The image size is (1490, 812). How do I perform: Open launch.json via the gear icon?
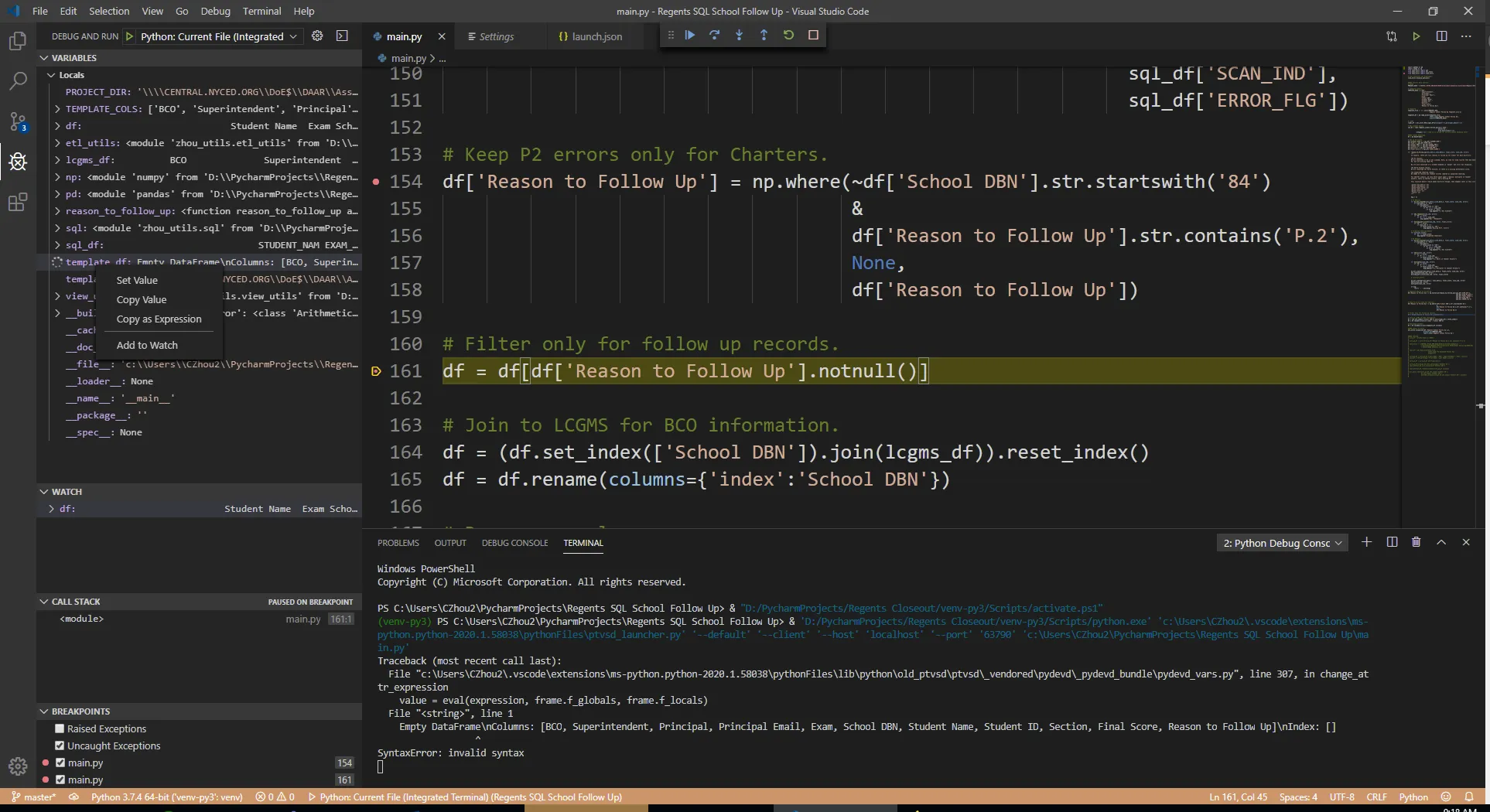[x=317, y=36]
